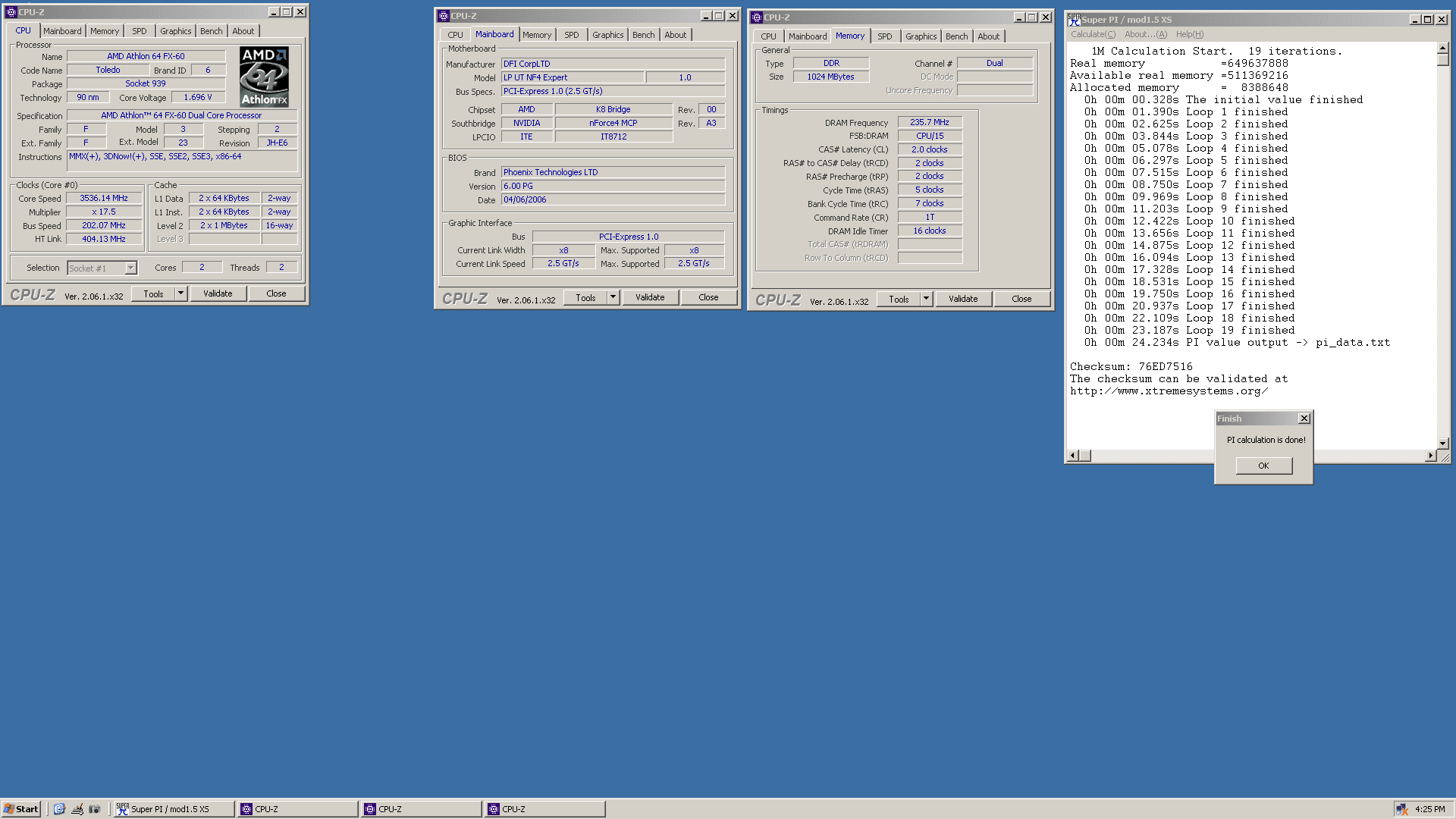This screenshot has width=1456, height=819.
Task: Open the SPD tab in Mainboard window
Action: point(572,35)
